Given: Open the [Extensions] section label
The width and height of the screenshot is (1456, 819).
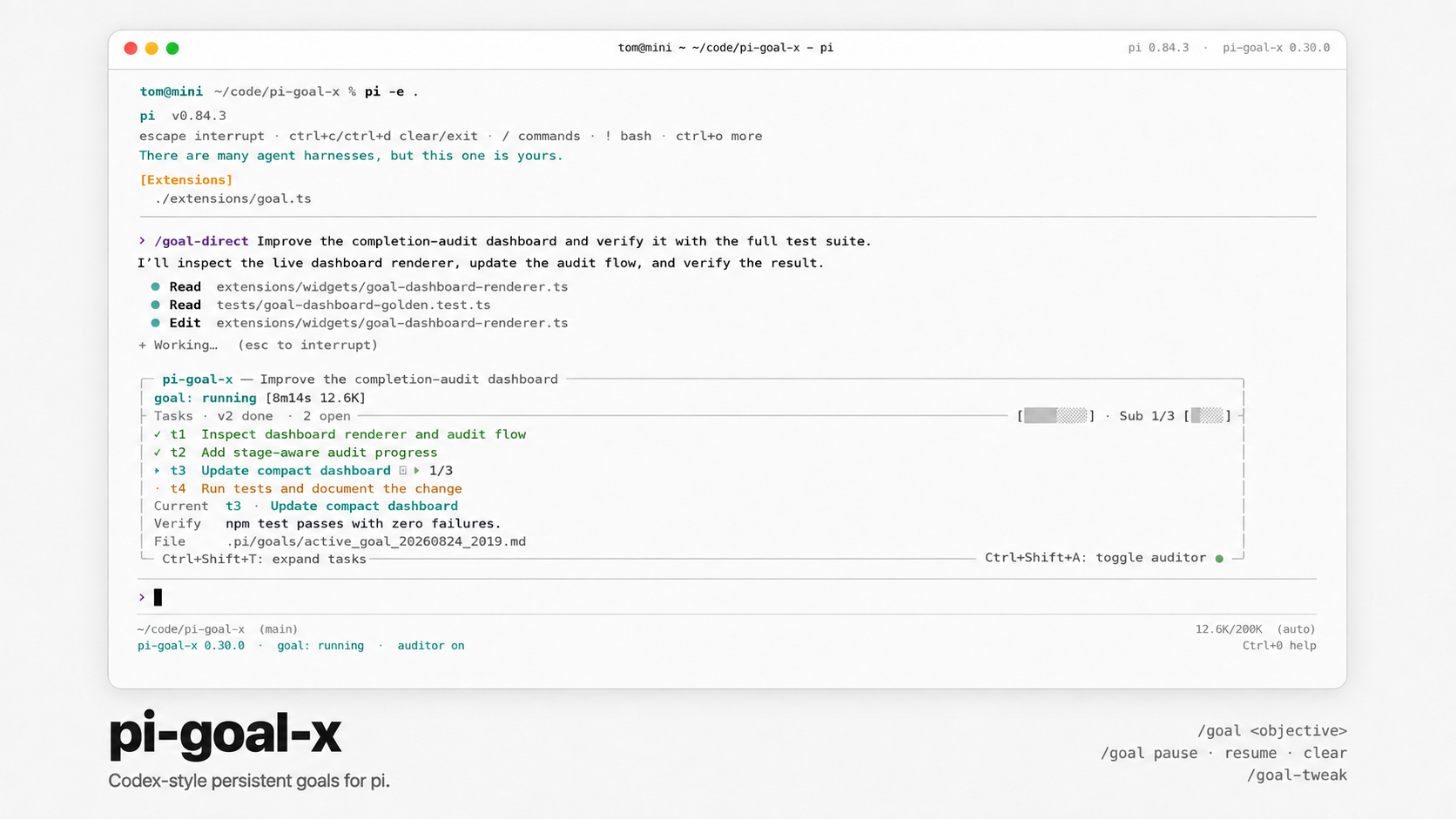Looking at the screenshot, I should pyautogui.click(x=186, y=180).
